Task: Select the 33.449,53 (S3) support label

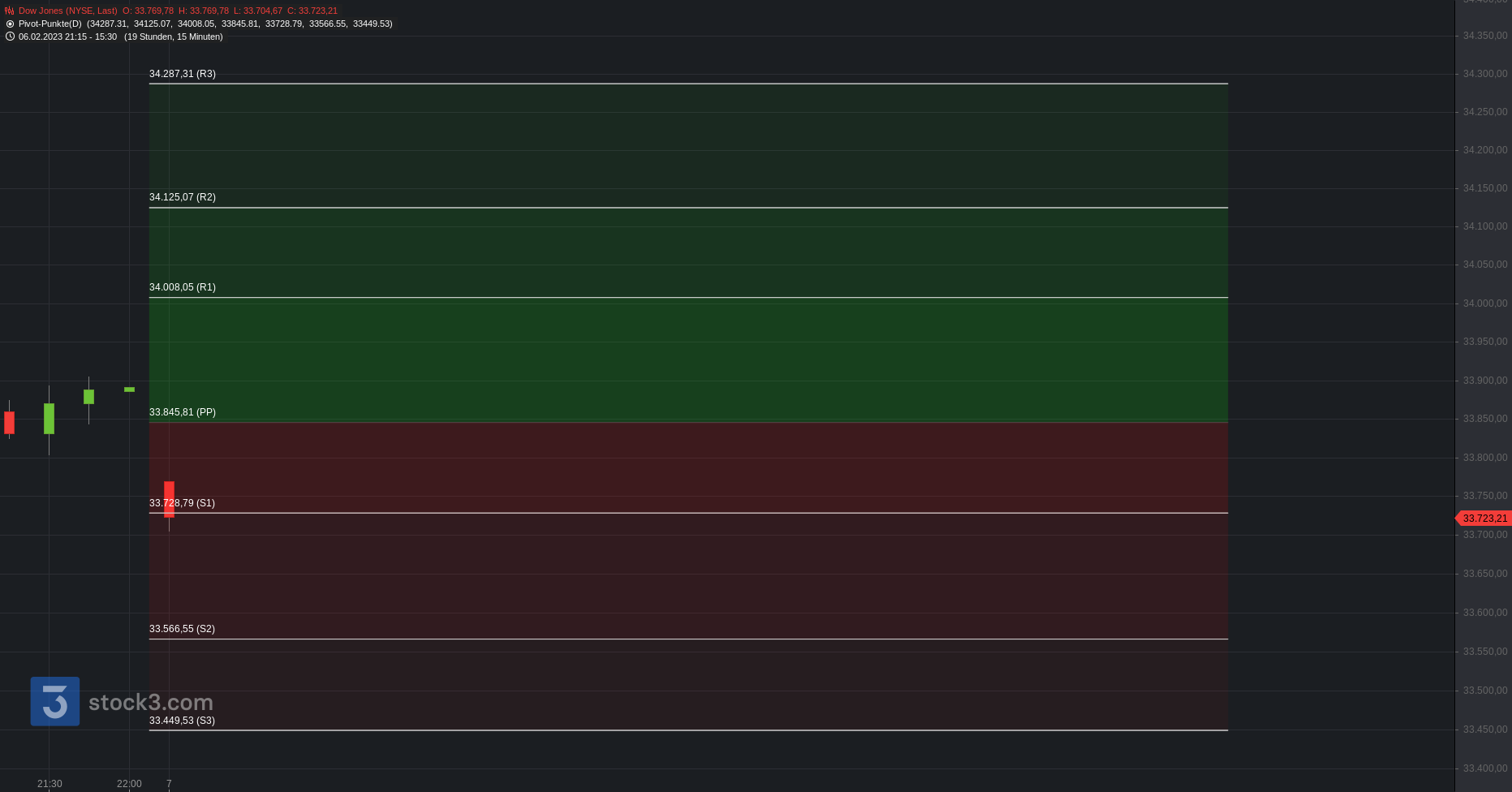Action: coord(182,721)
